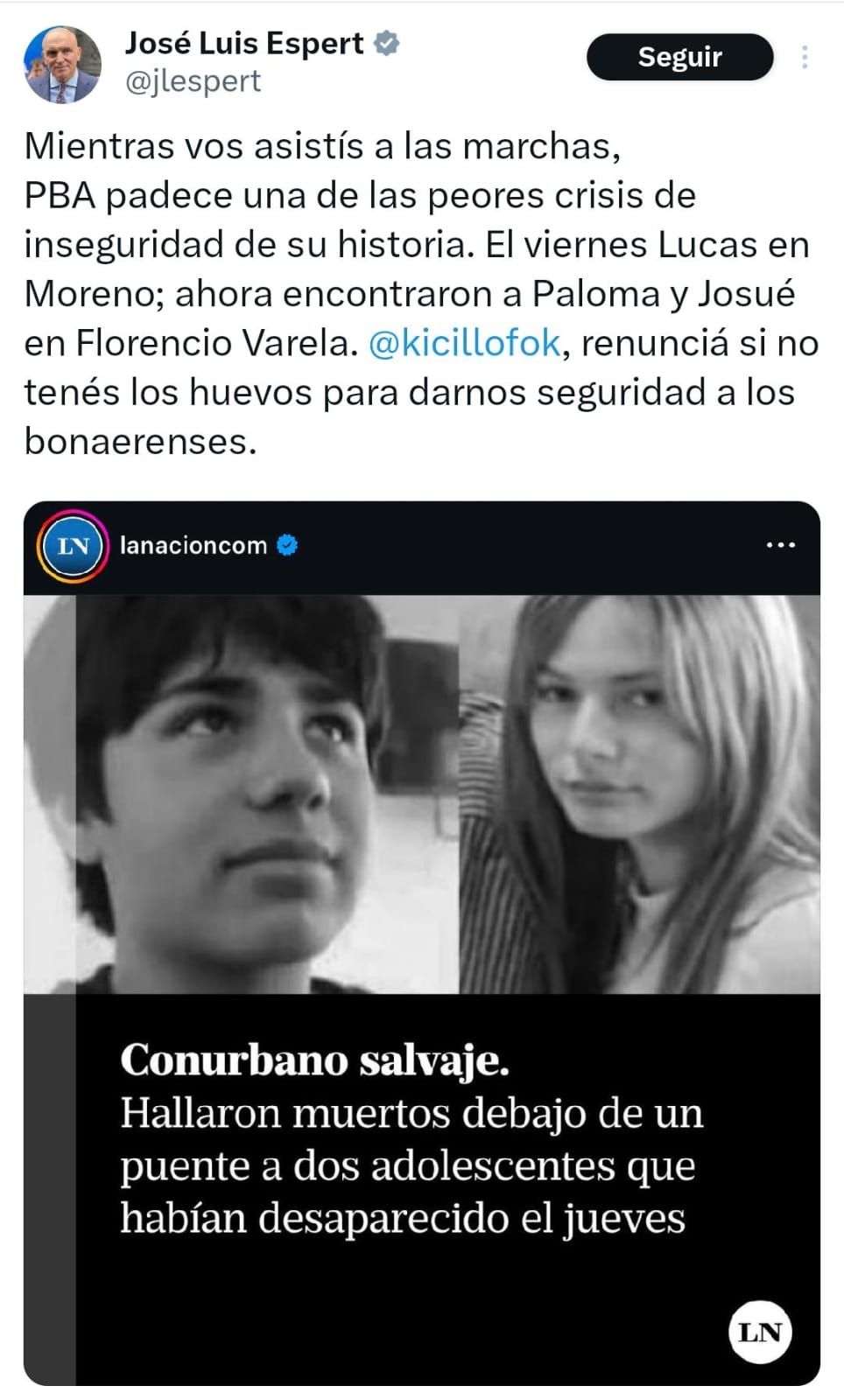
Task: Open José Luis Espert's profile avatar
Action: pyautogui.click(x=61, y=64)
